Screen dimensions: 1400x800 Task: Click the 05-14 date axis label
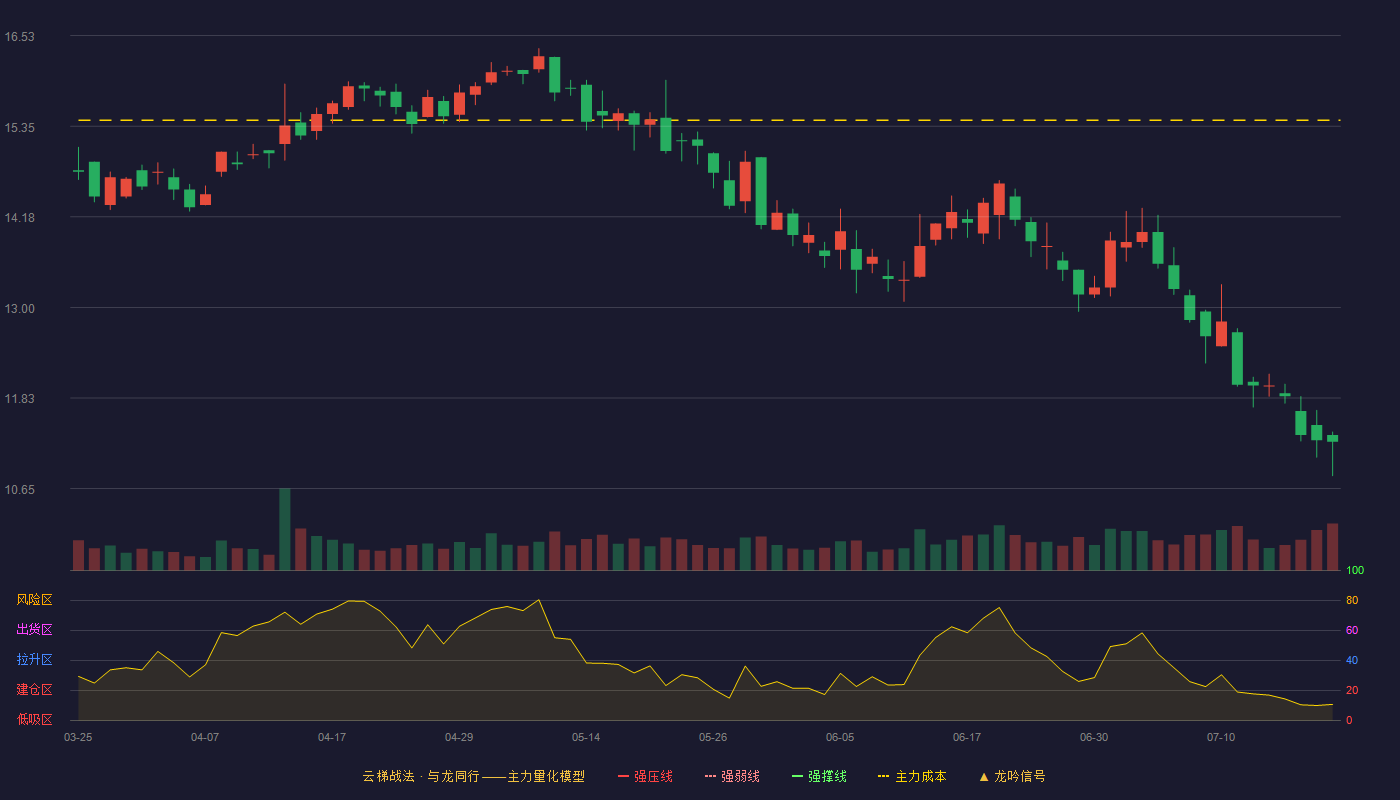pyautogui.click(x=586, y=737)
